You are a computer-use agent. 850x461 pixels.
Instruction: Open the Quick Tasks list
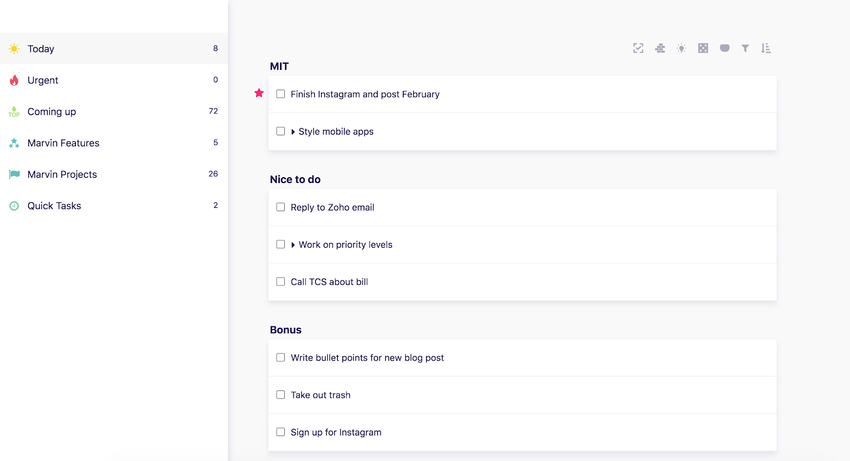[54, 206]
